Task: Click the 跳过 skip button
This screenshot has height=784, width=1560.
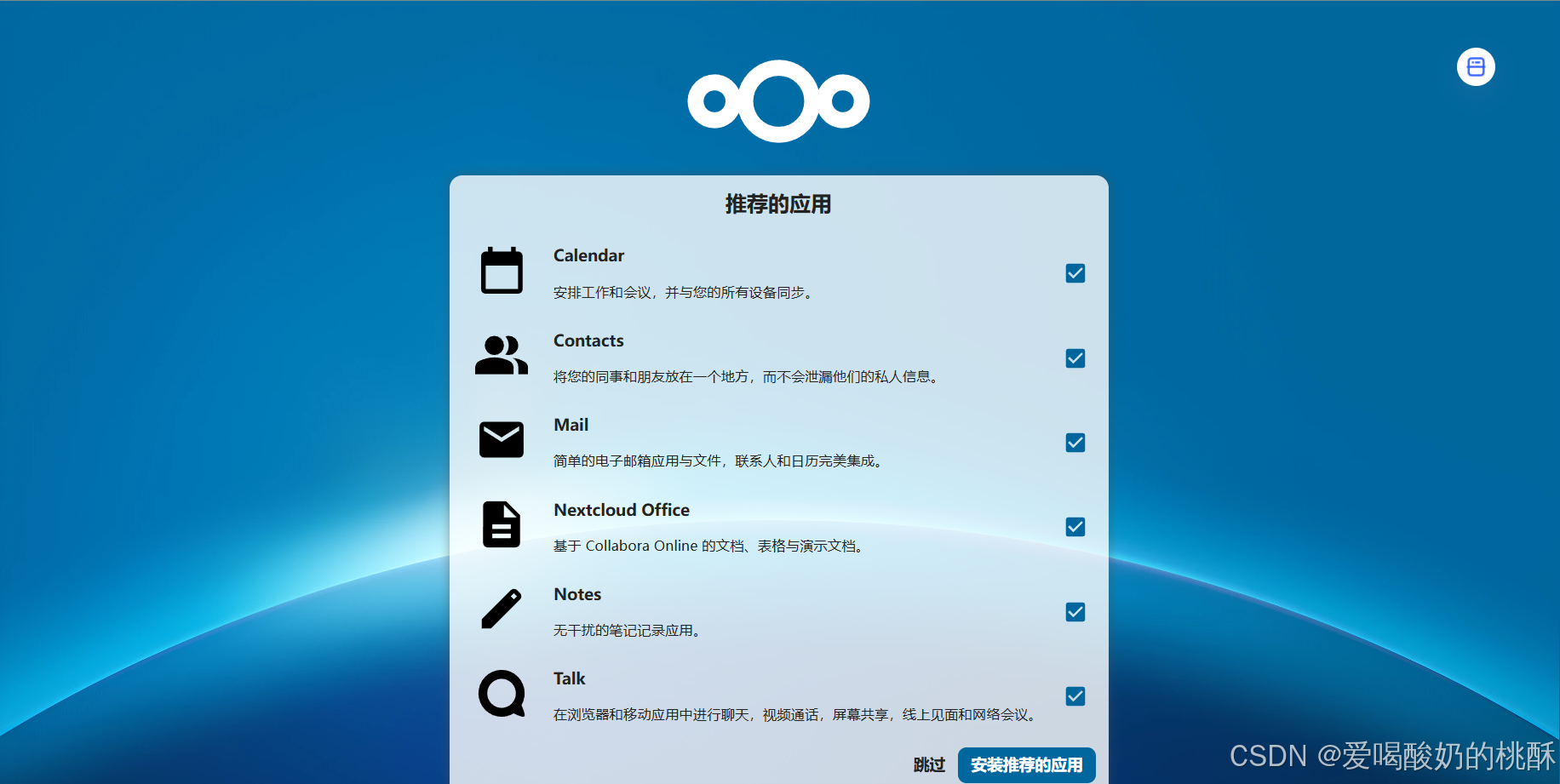Action: [x=928, y=764]
